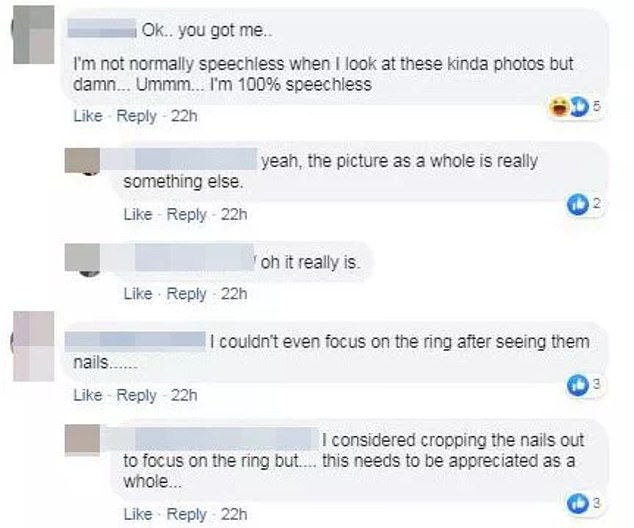
Task: Open avatar of 'couldn't even focus on the ring' commenter
Action: pyautogui.click(x=34, y=346)
